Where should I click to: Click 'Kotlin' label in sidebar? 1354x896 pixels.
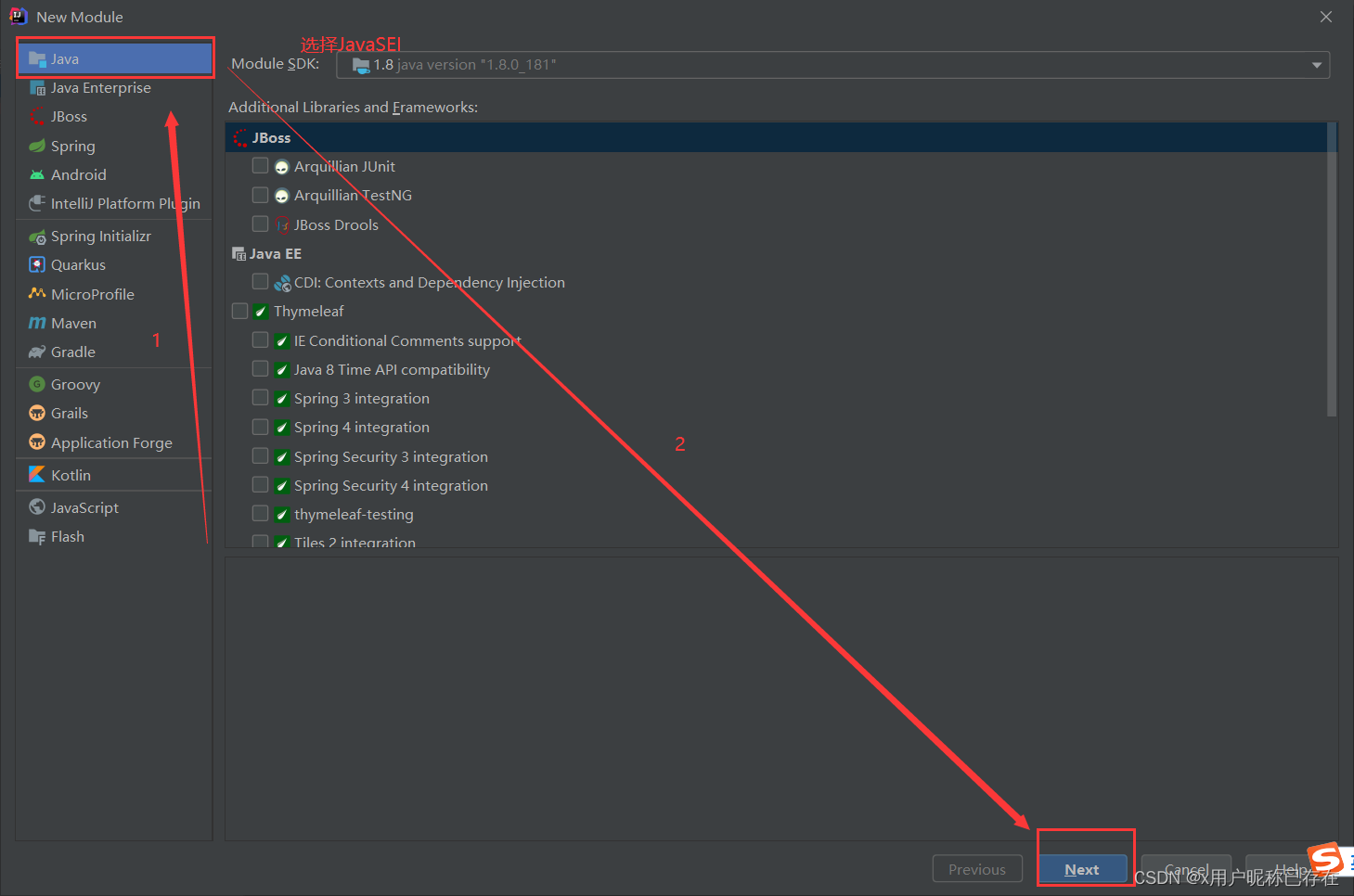pyautogui.click(x=71, y=475)
